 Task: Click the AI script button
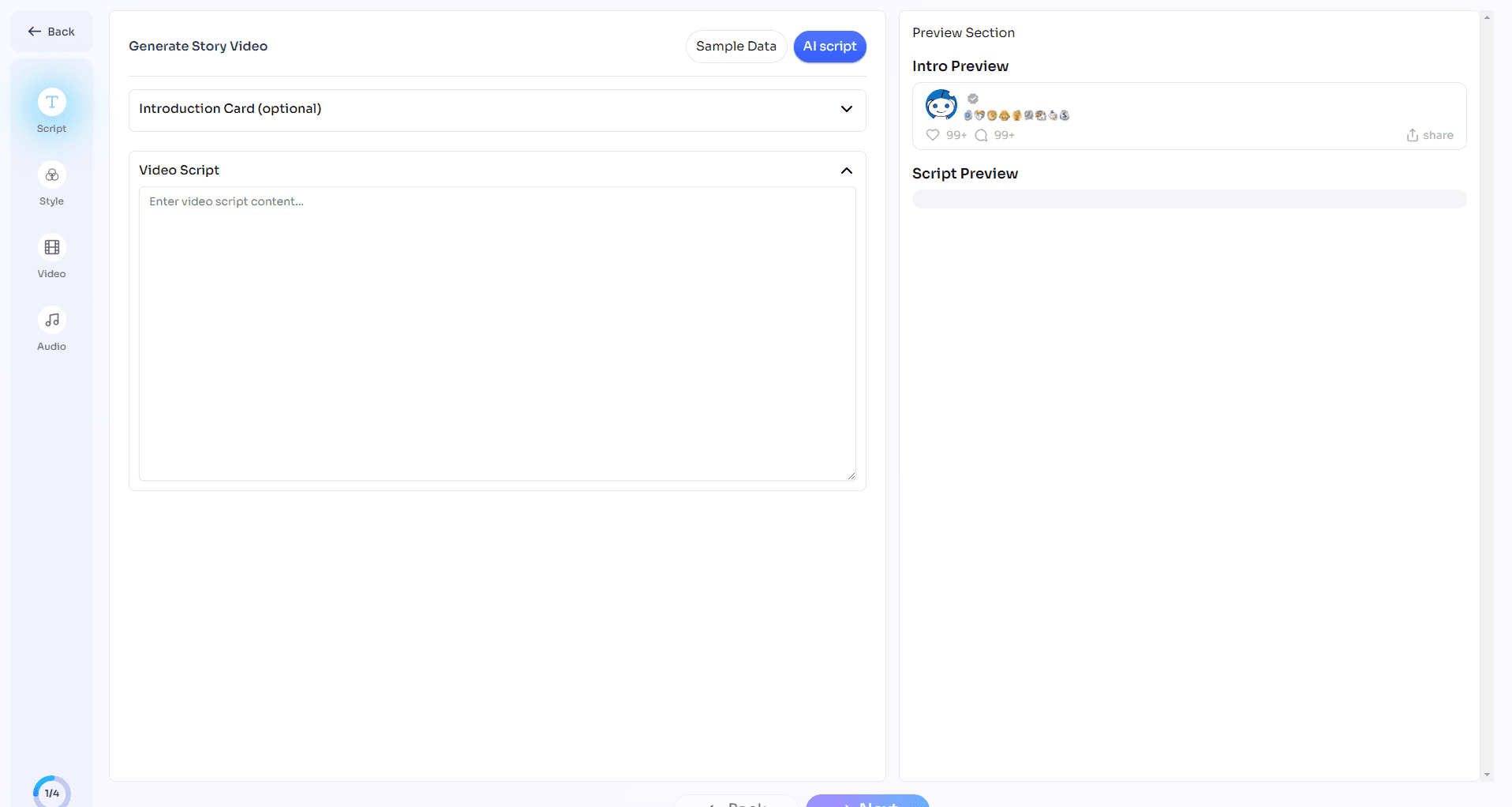[829, 47]
